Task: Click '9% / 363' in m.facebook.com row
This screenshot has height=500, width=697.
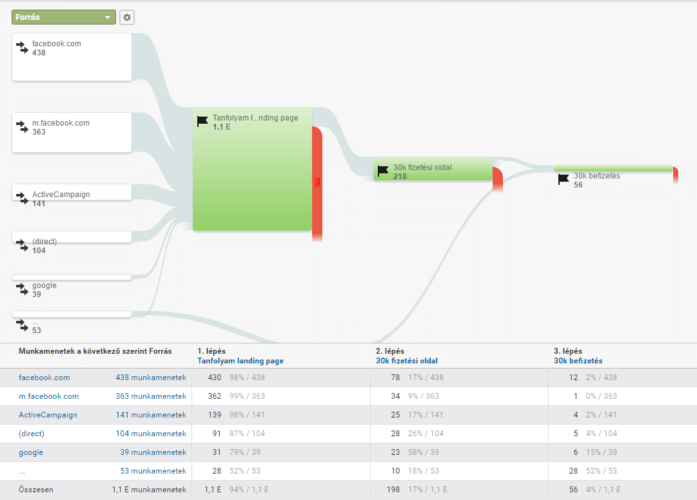Action: coord(424,396)
